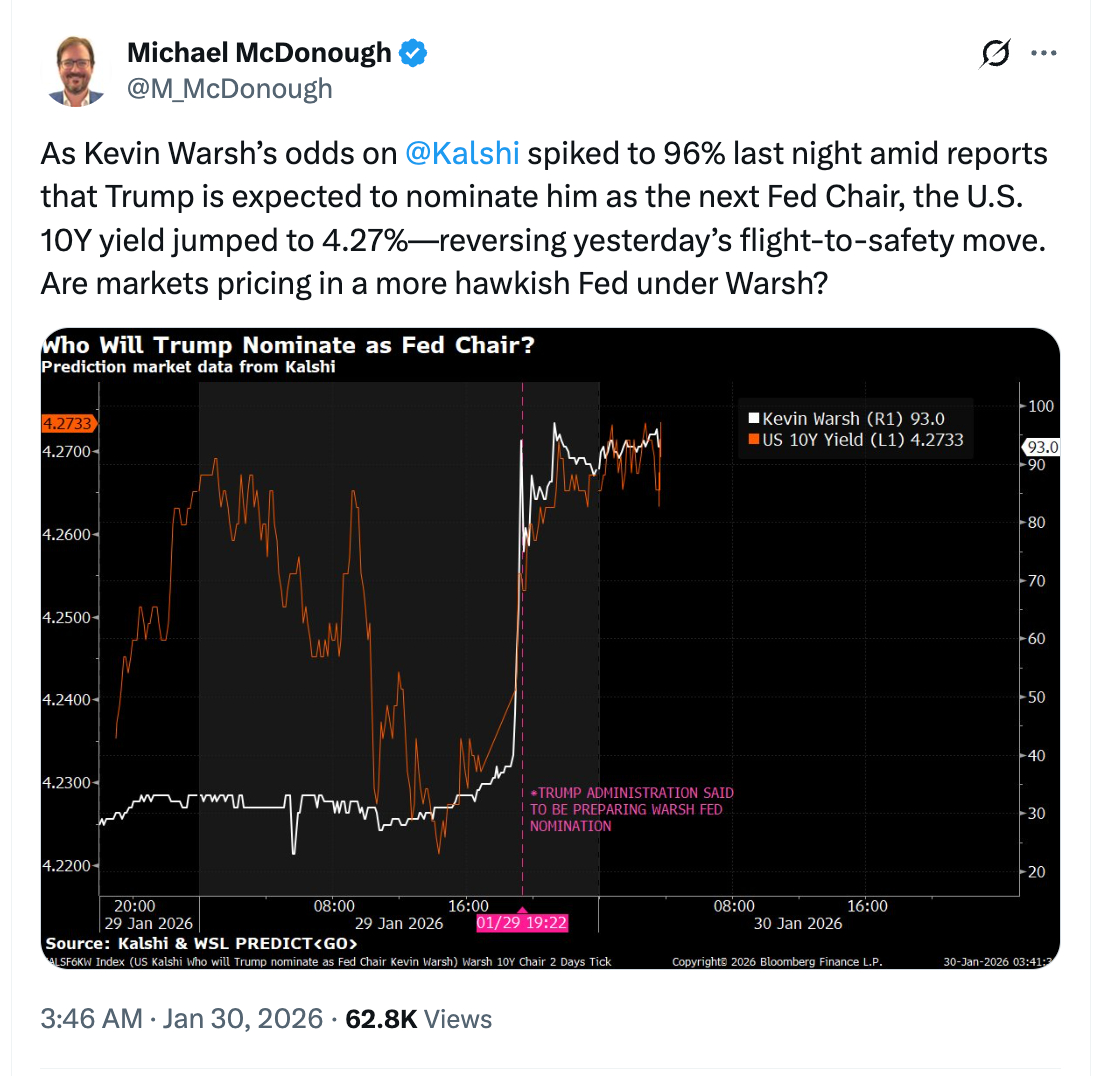View the 62.8K Views count

(x=418, y=1019)
